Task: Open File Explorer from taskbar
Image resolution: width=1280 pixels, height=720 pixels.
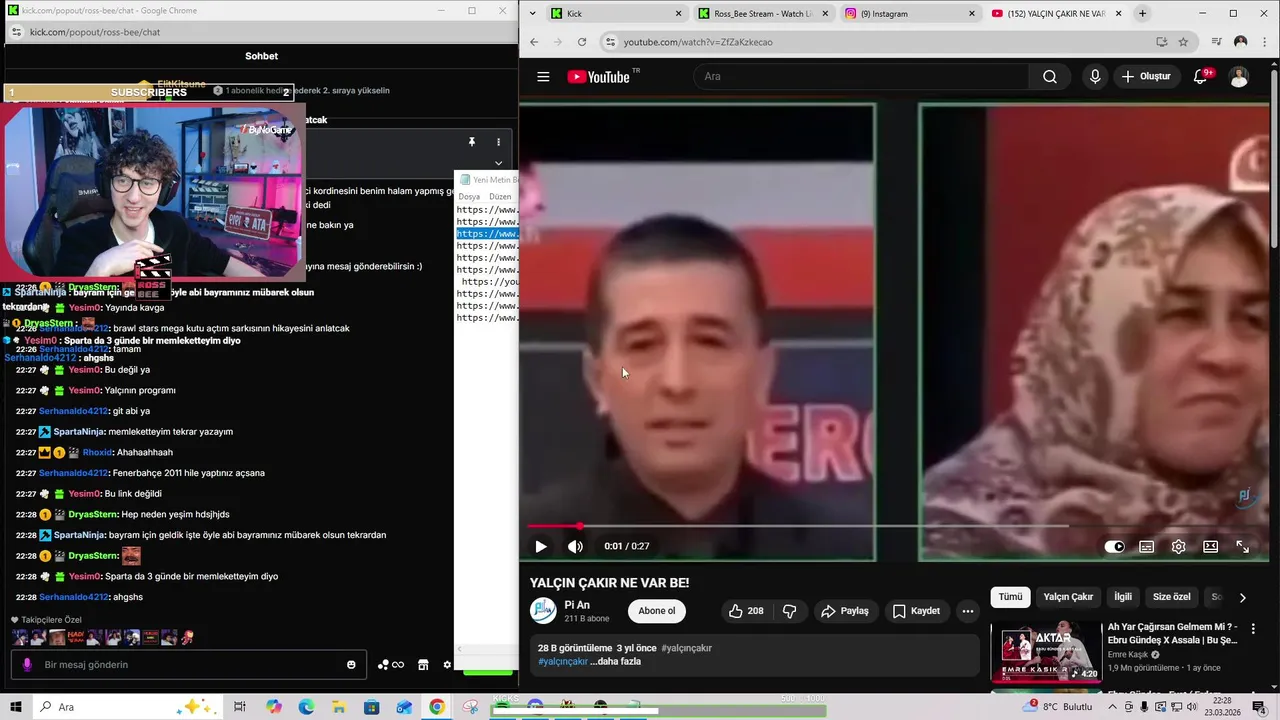Action: coord(339,707)
